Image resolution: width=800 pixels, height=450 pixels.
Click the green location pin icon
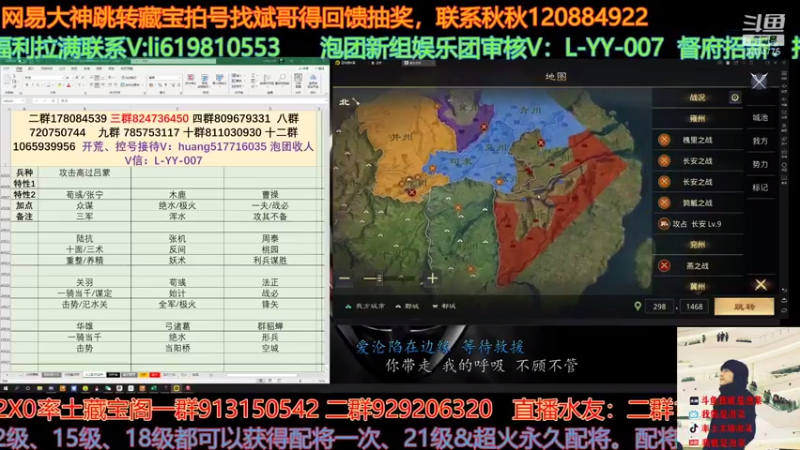[x=637, y=306]
